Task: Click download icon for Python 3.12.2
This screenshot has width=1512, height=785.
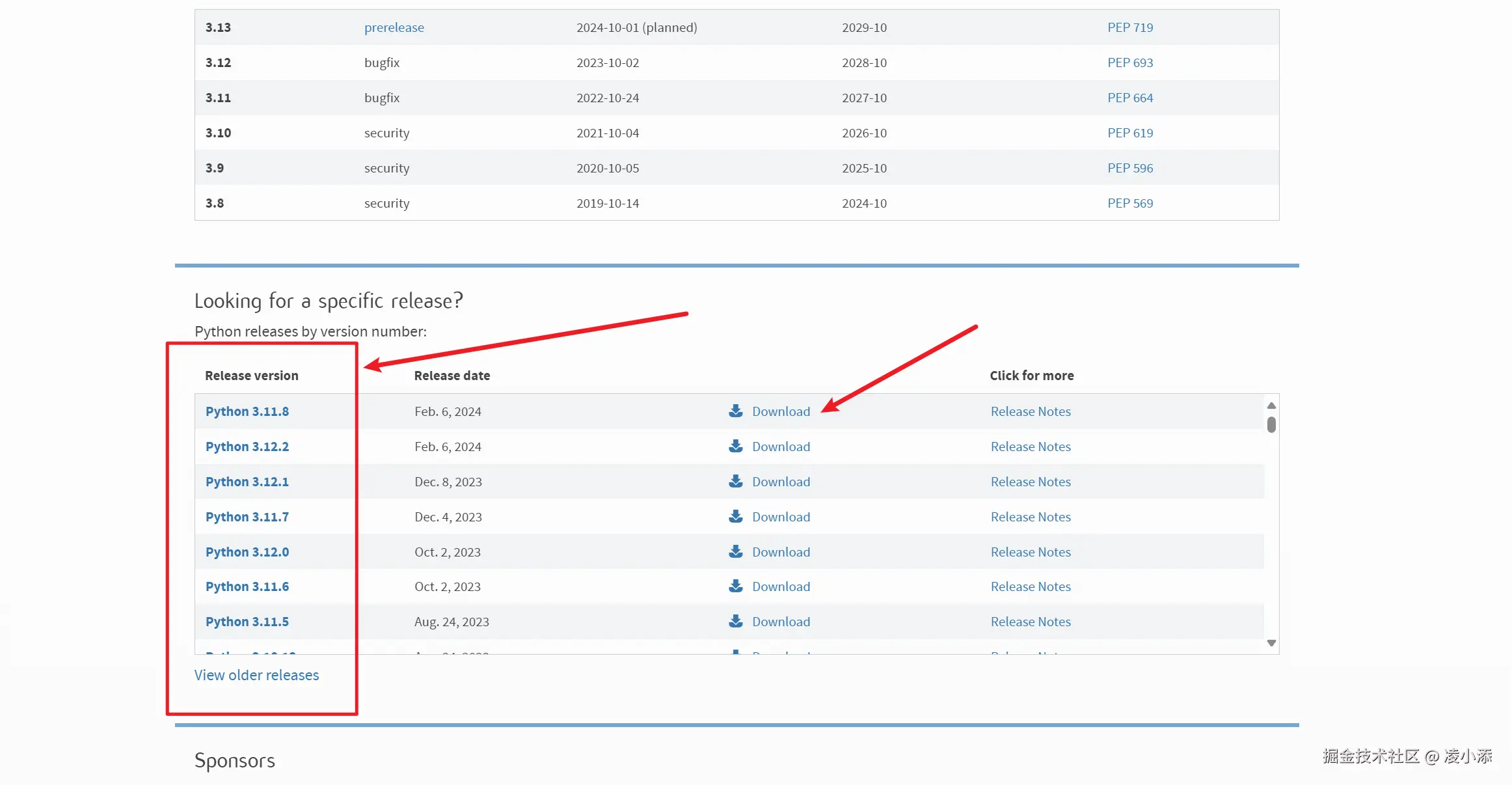Action: (735, 446)
